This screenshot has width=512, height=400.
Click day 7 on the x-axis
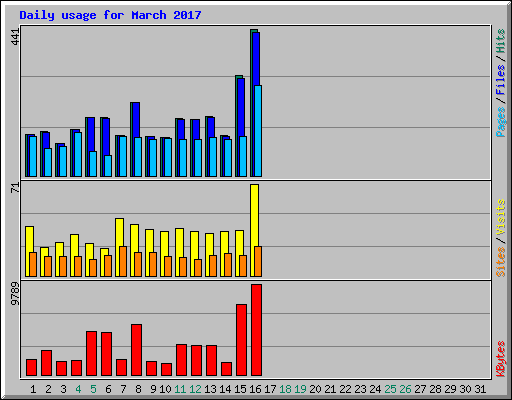tap(123, 389)
